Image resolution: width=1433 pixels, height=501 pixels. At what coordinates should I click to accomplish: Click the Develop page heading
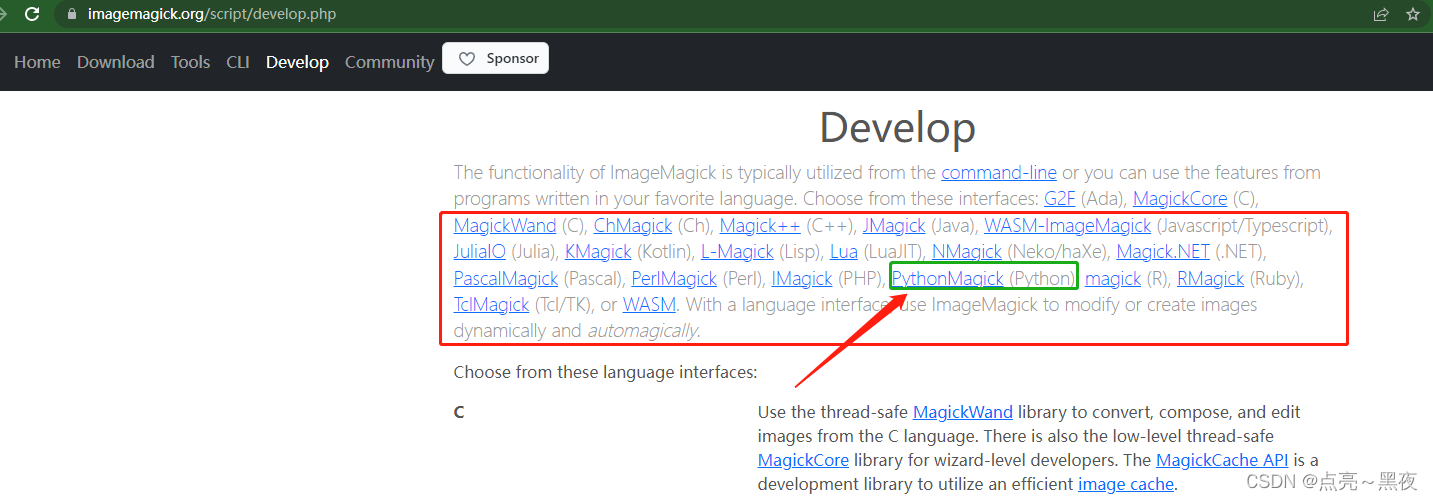898,128
